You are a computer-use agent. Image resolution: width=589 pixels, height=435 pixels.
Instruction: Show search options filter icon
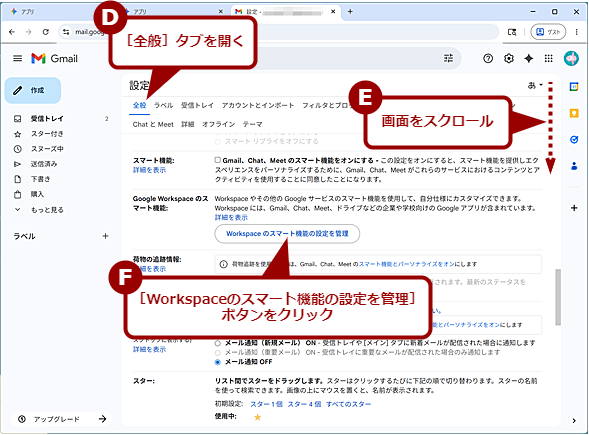pos(448,59)
